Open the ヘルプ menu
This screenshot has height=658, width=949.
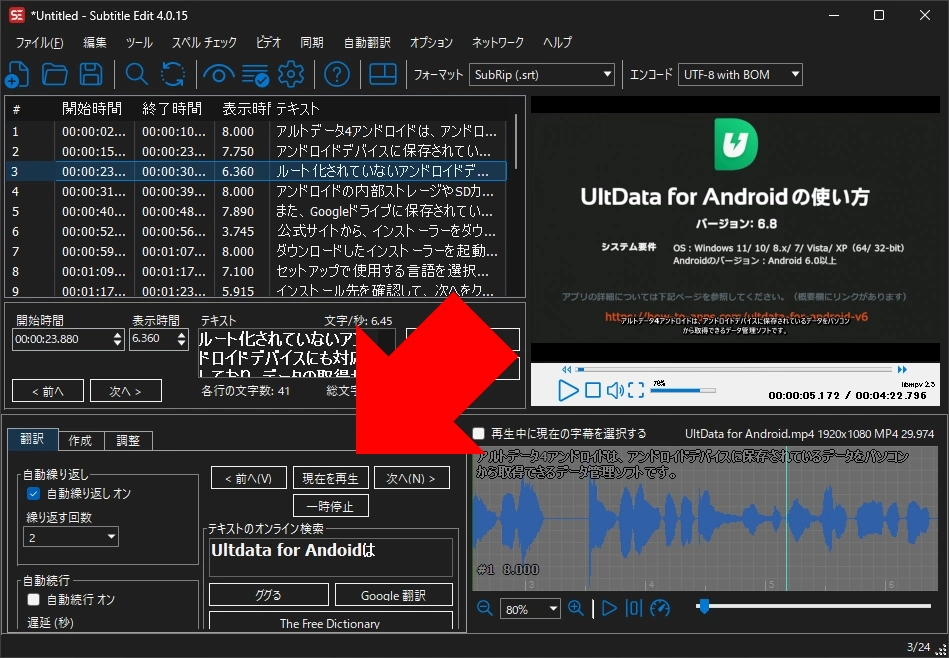(x=557, y=42)
